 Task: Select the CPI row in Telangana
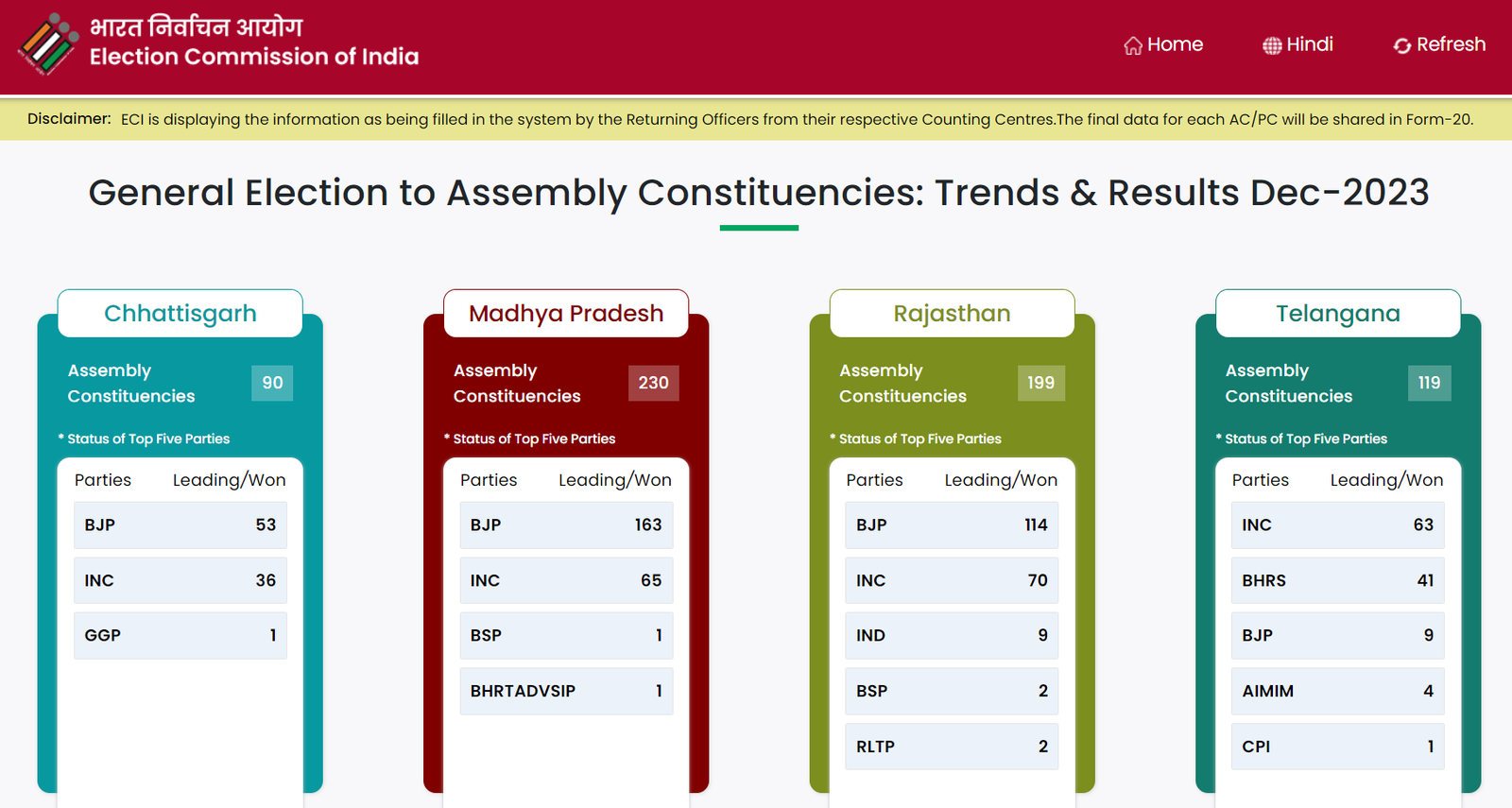1338,747
